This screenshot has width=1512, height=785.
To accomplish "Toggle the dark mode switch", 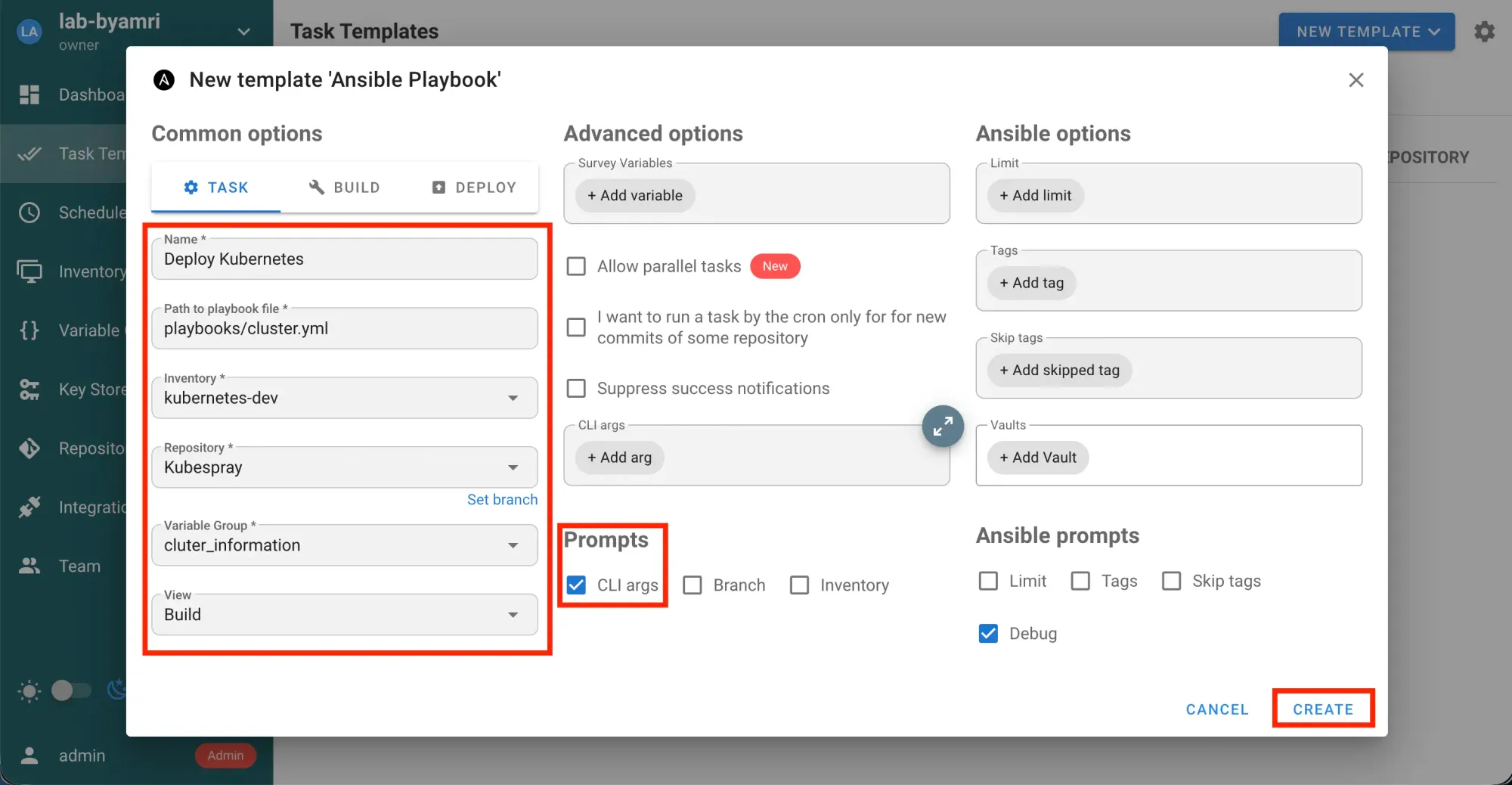I will coord(71,690).
